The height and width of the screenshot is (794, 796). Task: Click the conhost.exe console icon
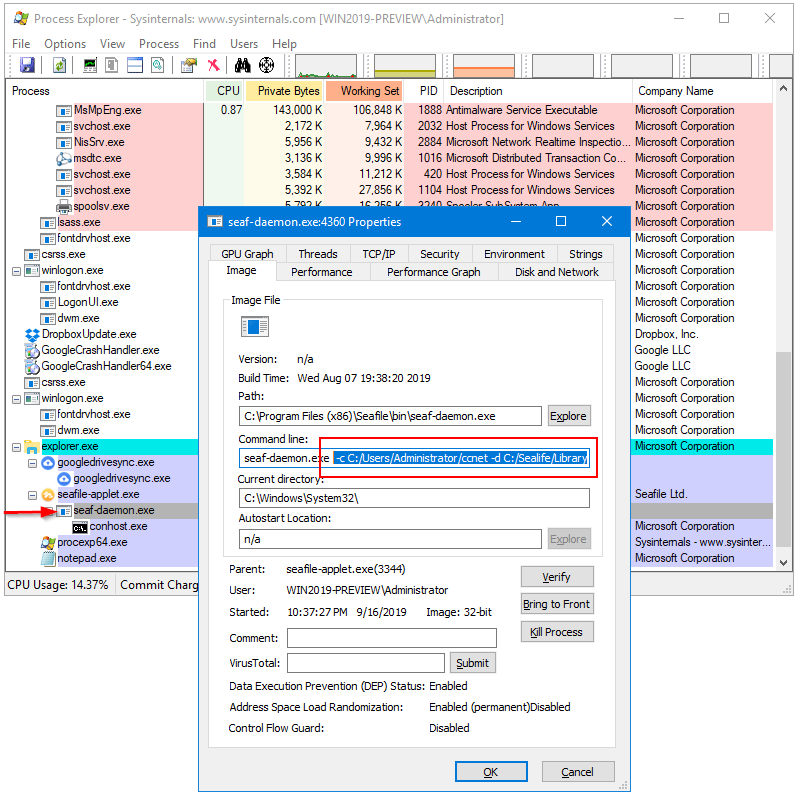[80, 527]
